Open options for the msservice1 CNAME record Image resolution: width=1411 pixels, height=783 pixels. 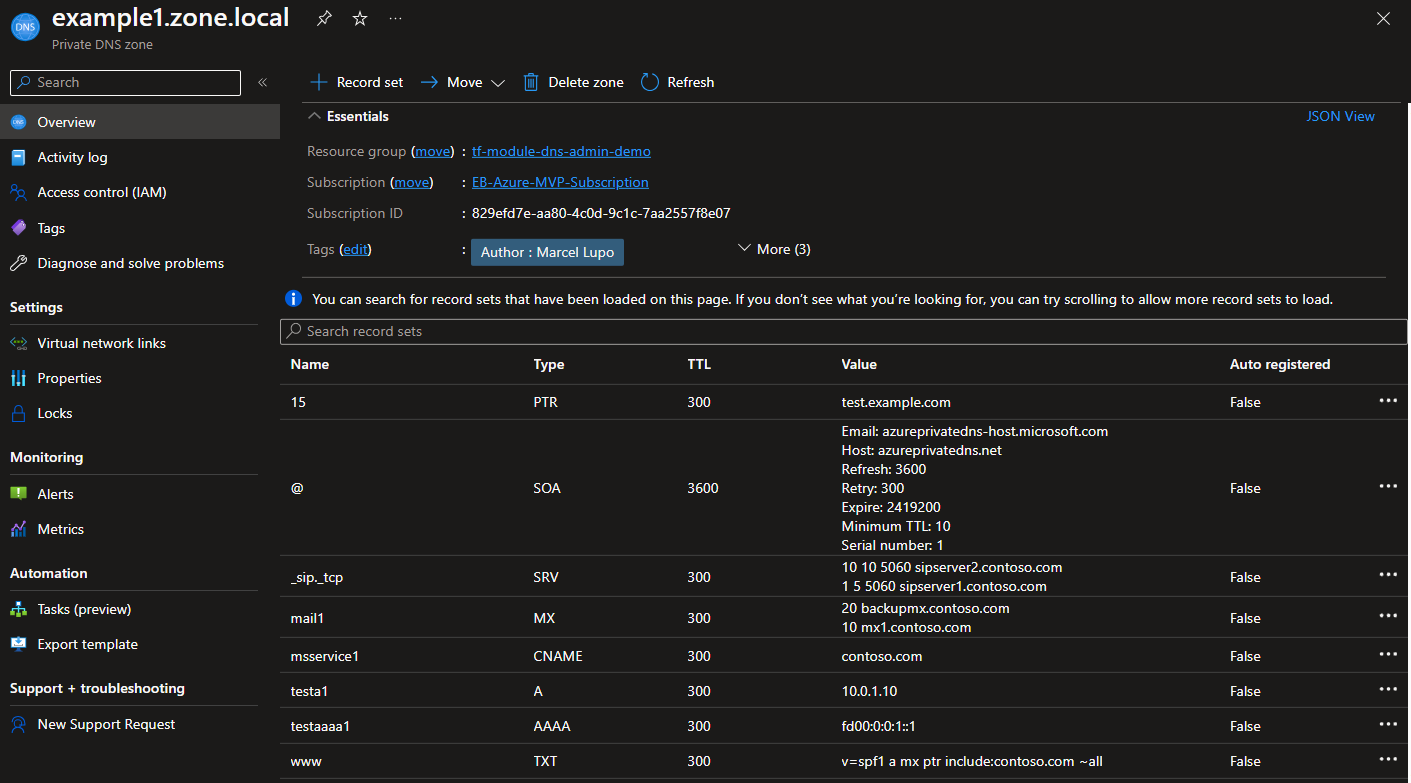point(1388,654)
